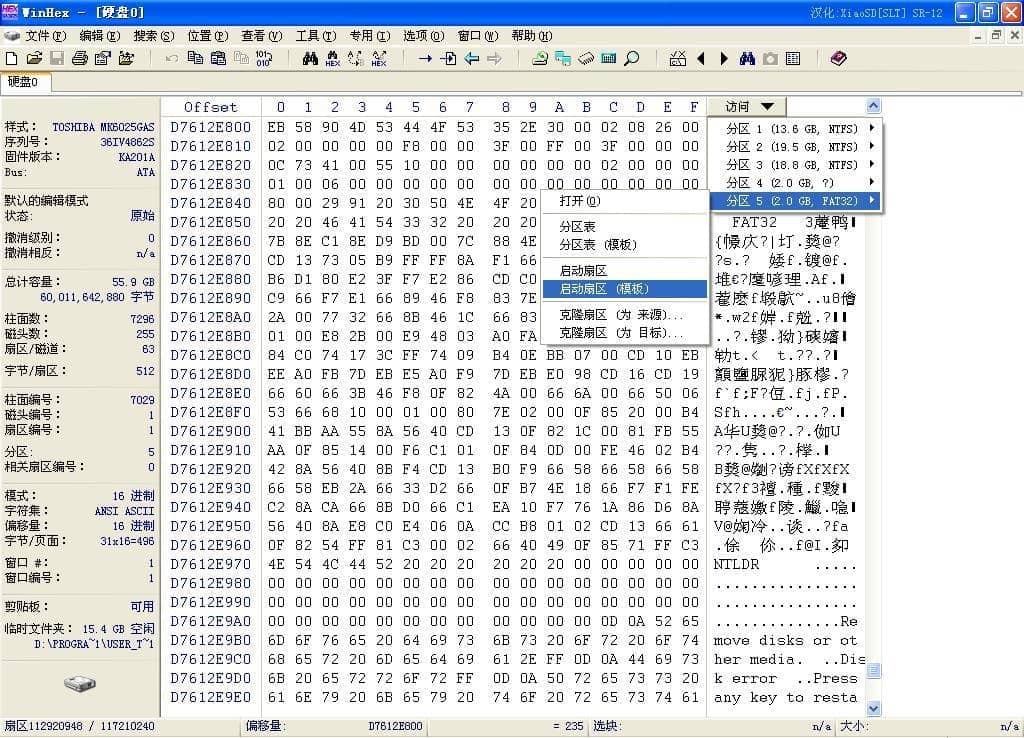Click the Paste clipboard toolbar icon
1024x738 pixels.
pyautogui.click(x=218, y=59)
